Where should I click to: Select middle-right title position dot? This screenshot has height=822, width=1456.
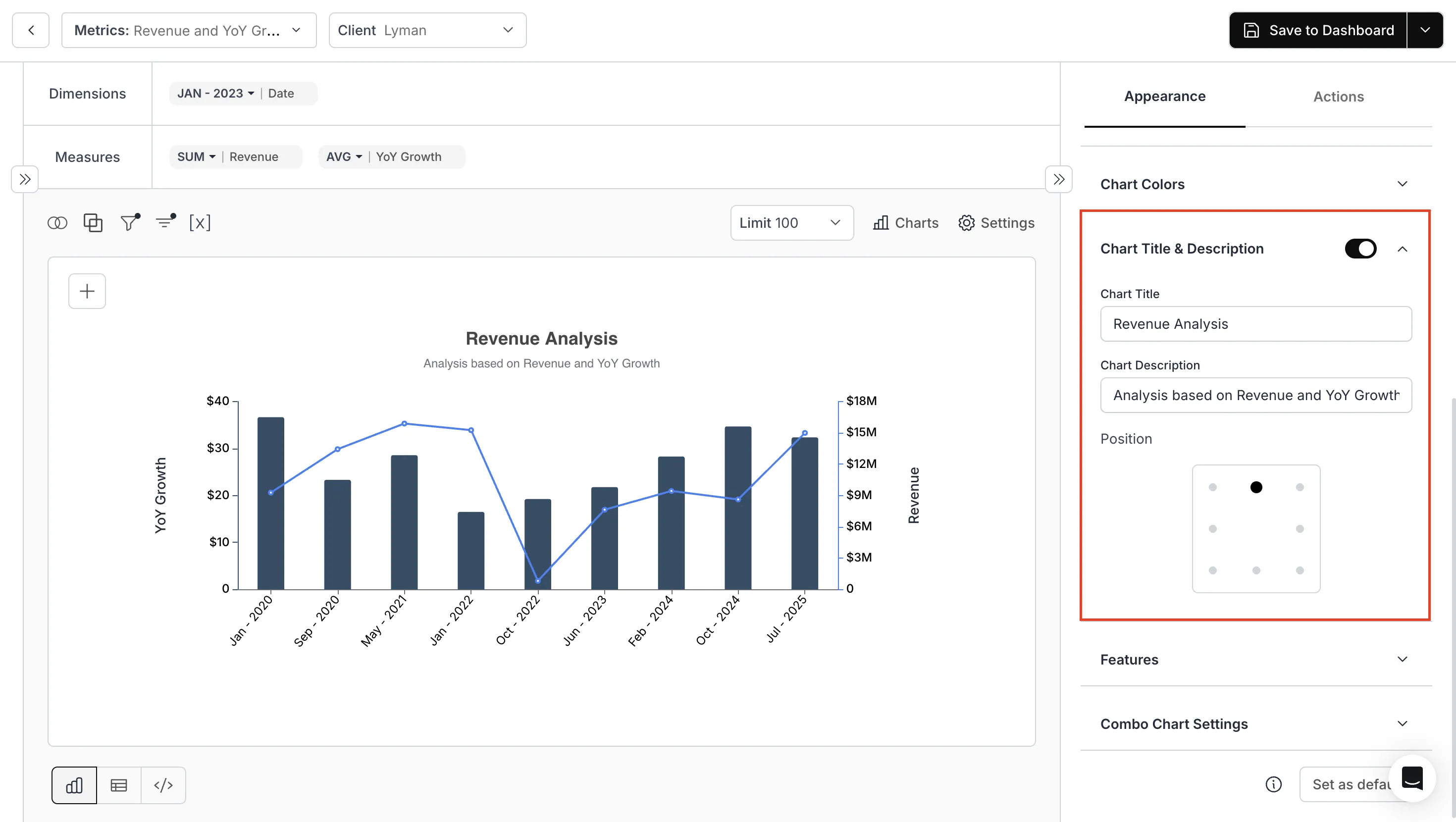coord(1300,528)
